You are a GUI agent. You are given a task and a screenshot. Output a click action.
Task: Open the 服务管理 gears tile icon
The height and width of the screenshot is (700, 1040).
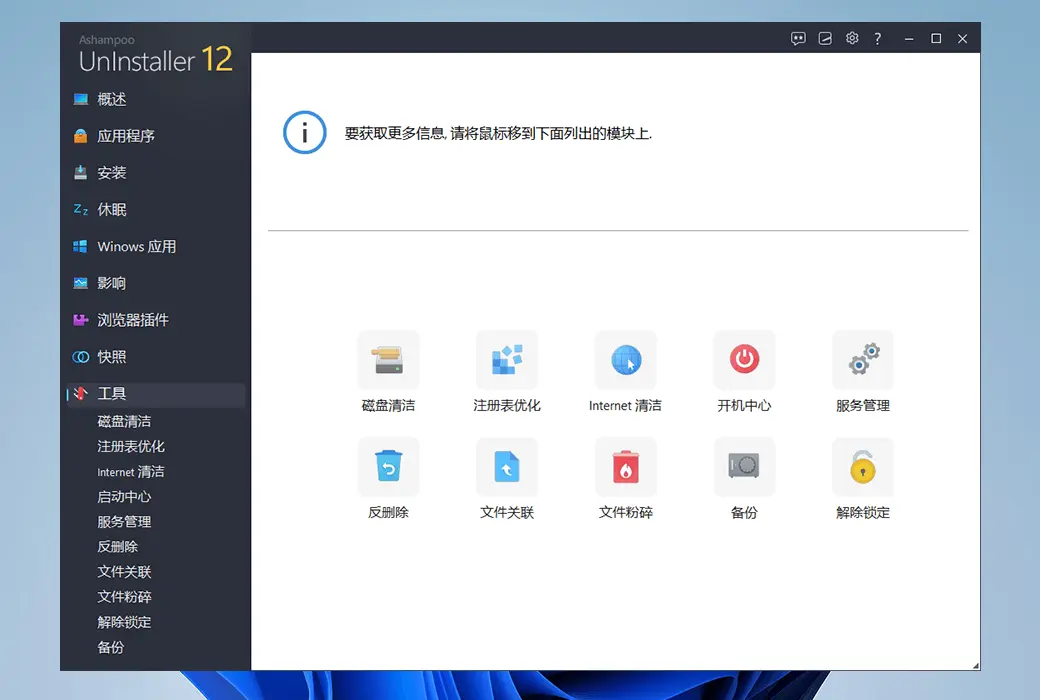[863, 360]
